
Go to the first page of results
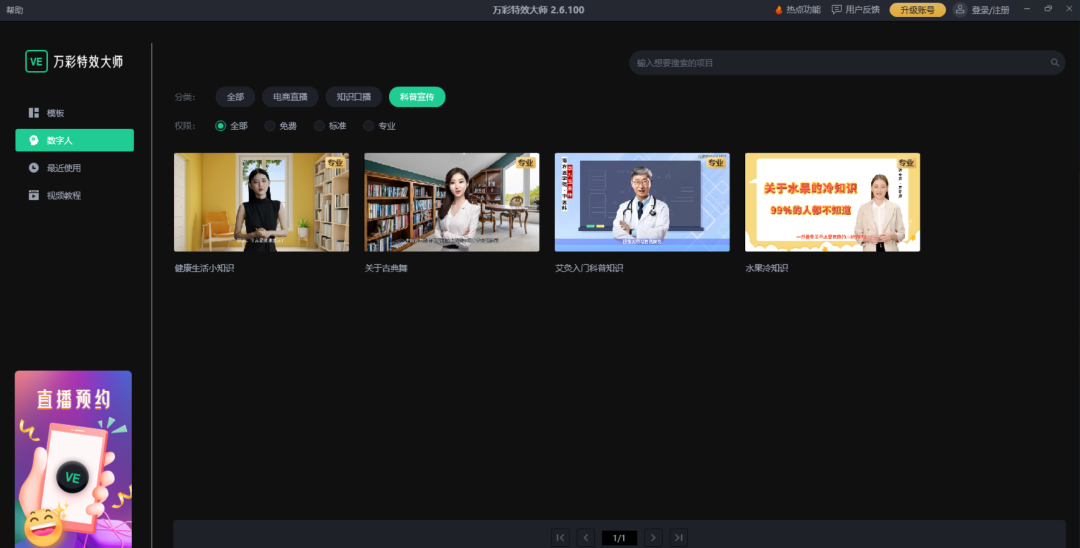pos(560,538)
